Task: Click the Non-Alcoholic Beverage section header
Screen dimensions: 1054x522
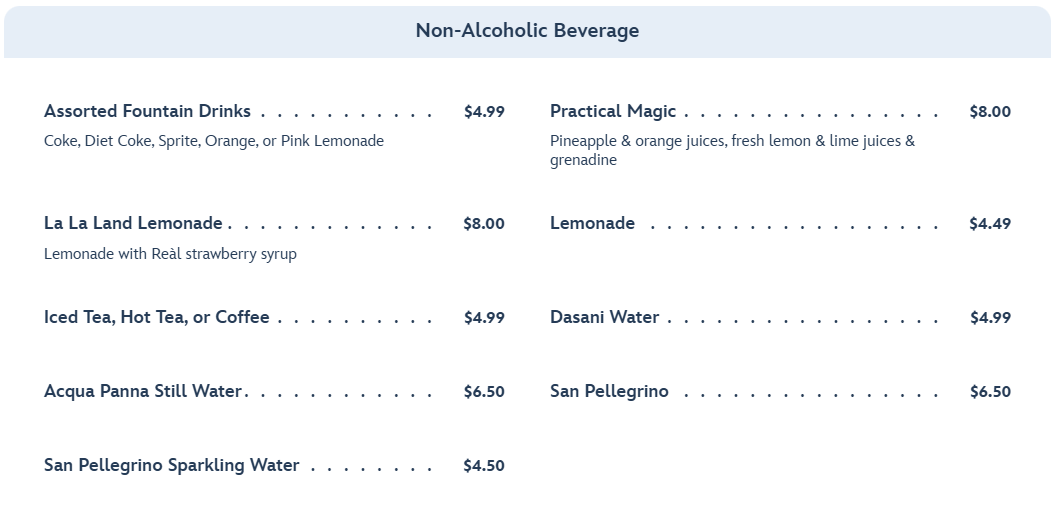Action: [x=527, y=31]
